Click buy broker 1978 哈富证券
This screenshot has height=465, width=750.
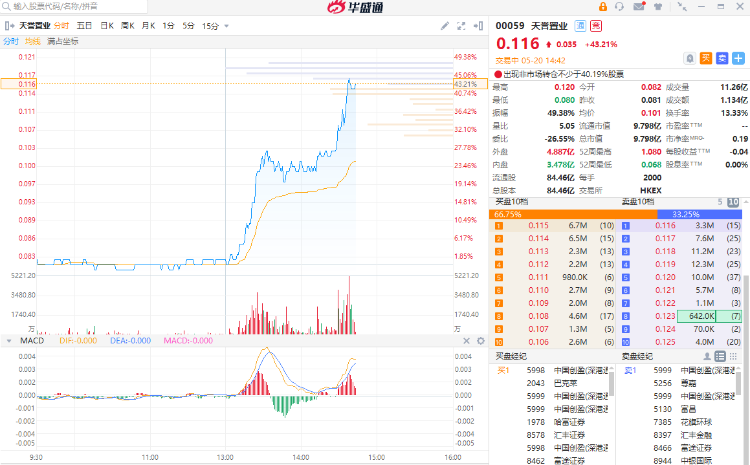pos(556,422)
